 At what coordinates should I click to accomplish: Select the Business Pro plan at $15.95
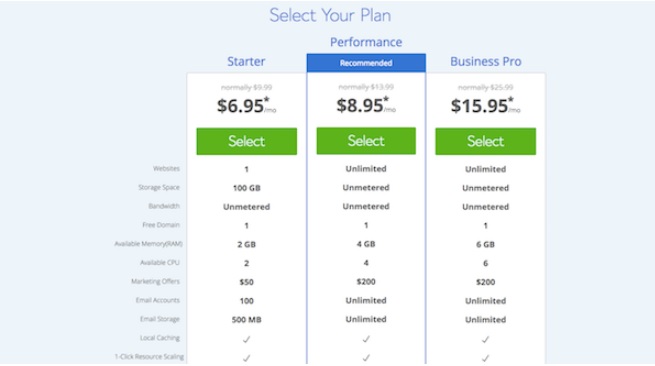click(x=485, y=141)
